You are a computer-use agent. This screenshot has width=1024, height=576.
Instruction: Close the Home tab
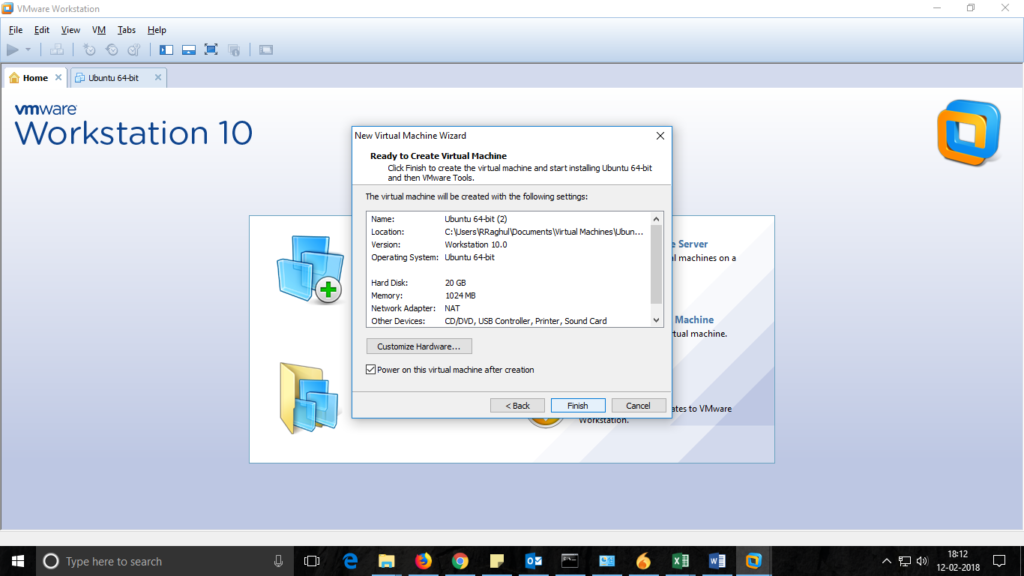[58, 78]
